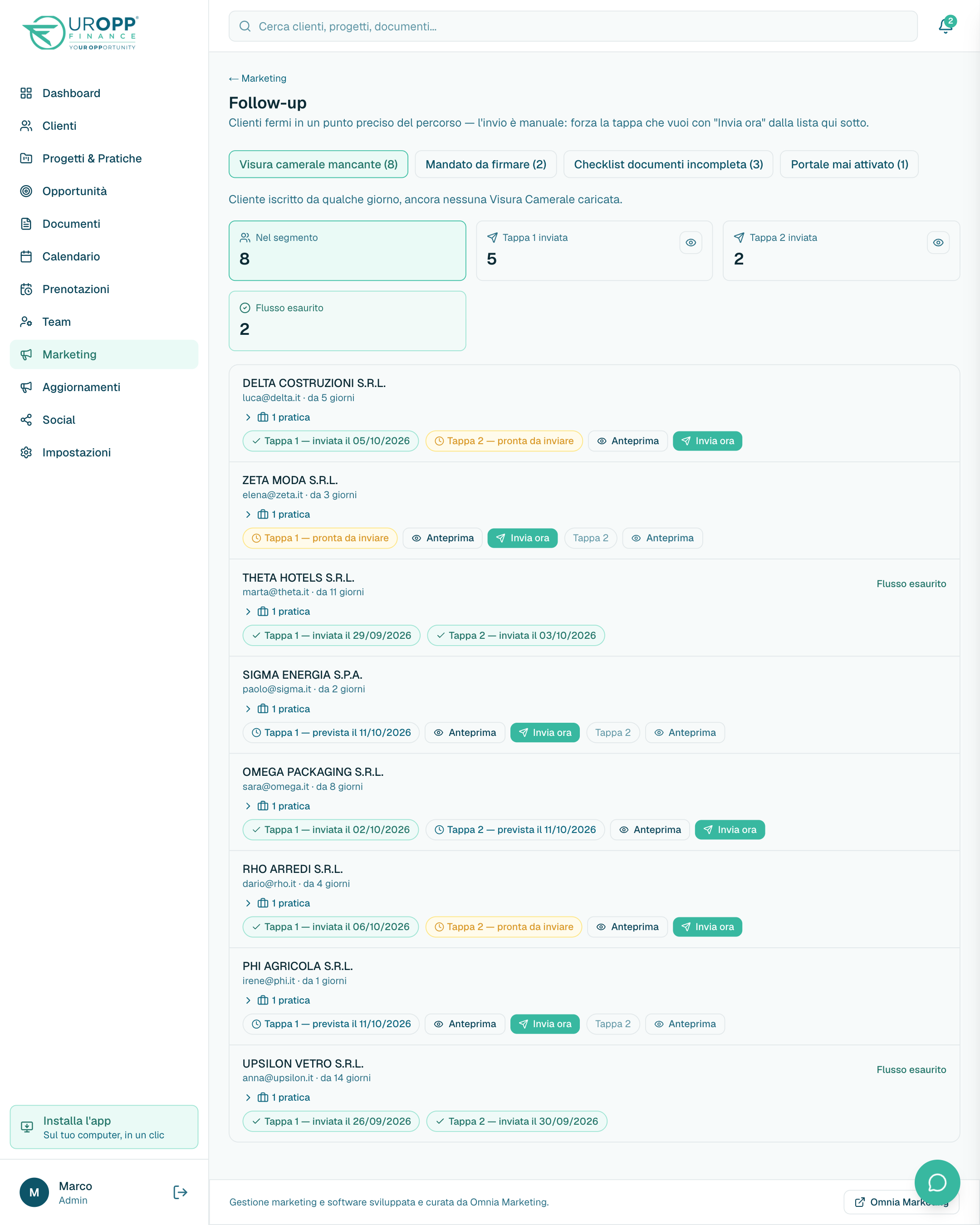The height and width of the screenshot is (1225, 980).
Task: Expand 1 pratica under PHI AGRICOLA
Action: pos(277,1000)
